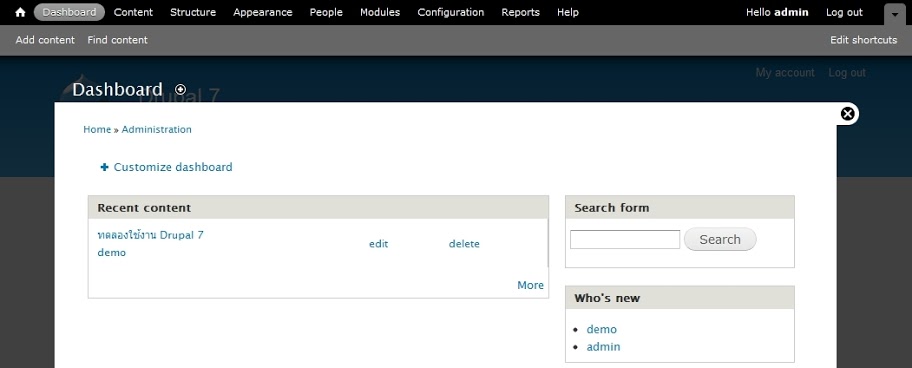Open the Reports menu

click(521, 12)
